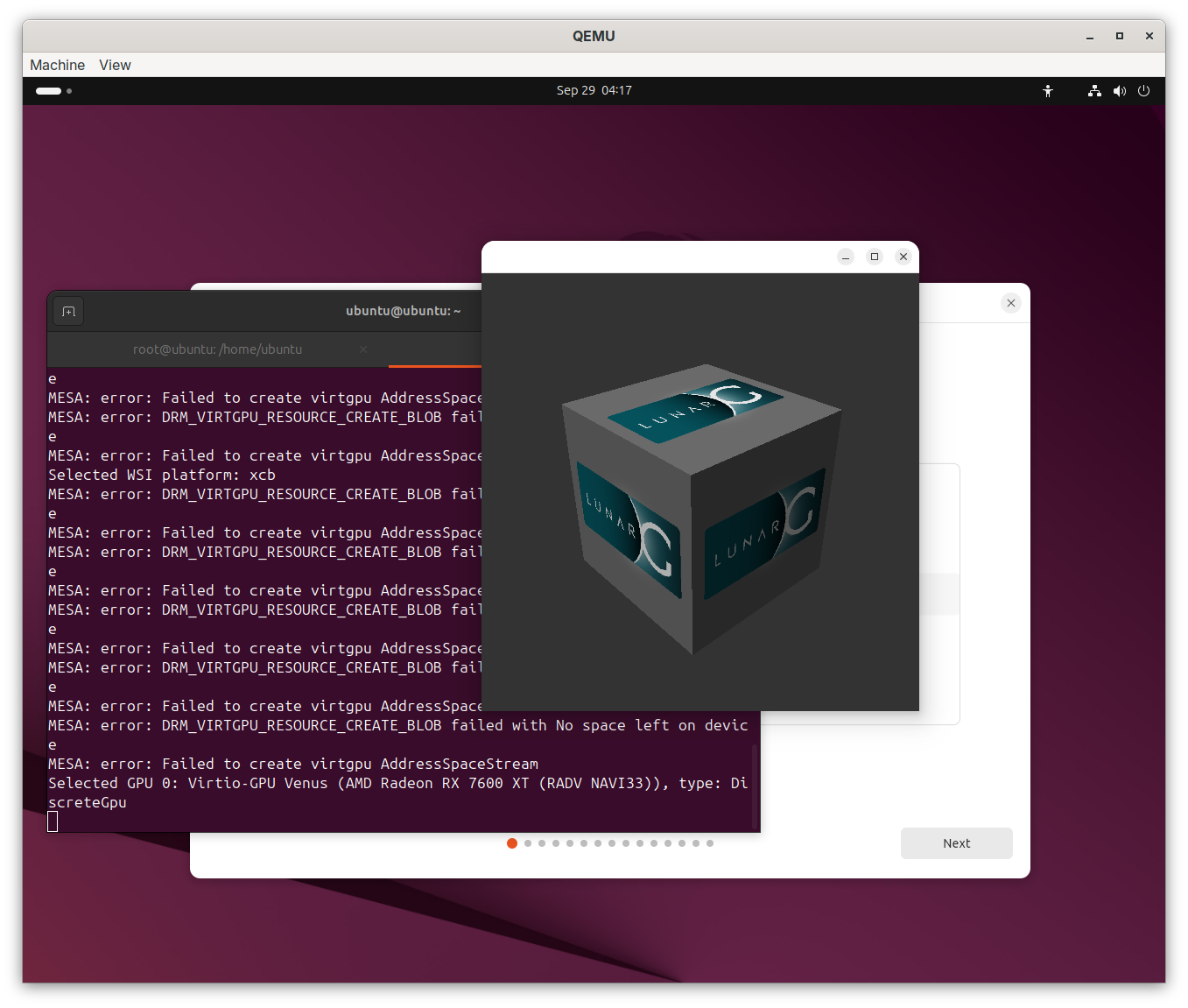Minimize the spinning cube window
The width and height of the screenshot is (1188, 1008).
pyautogui.click(x=846, y=257)
